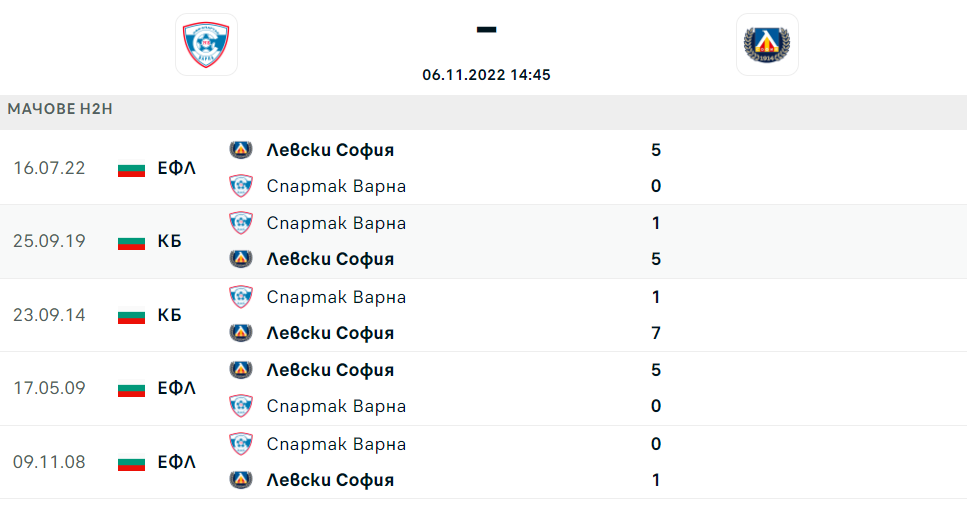Open Spartak Varna crest in match header
Screen dimensions: 967x519
pyautogui.click(x=207, y=44)
